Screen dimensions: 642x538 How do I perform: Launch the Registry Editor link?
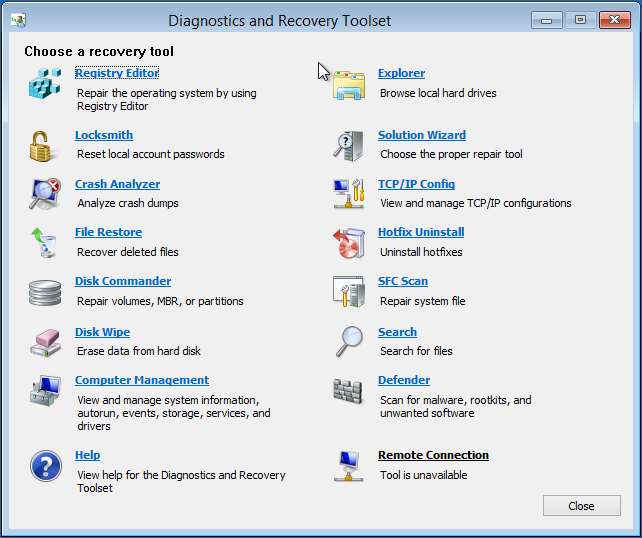pyautogui.click(x=116, y=73)
